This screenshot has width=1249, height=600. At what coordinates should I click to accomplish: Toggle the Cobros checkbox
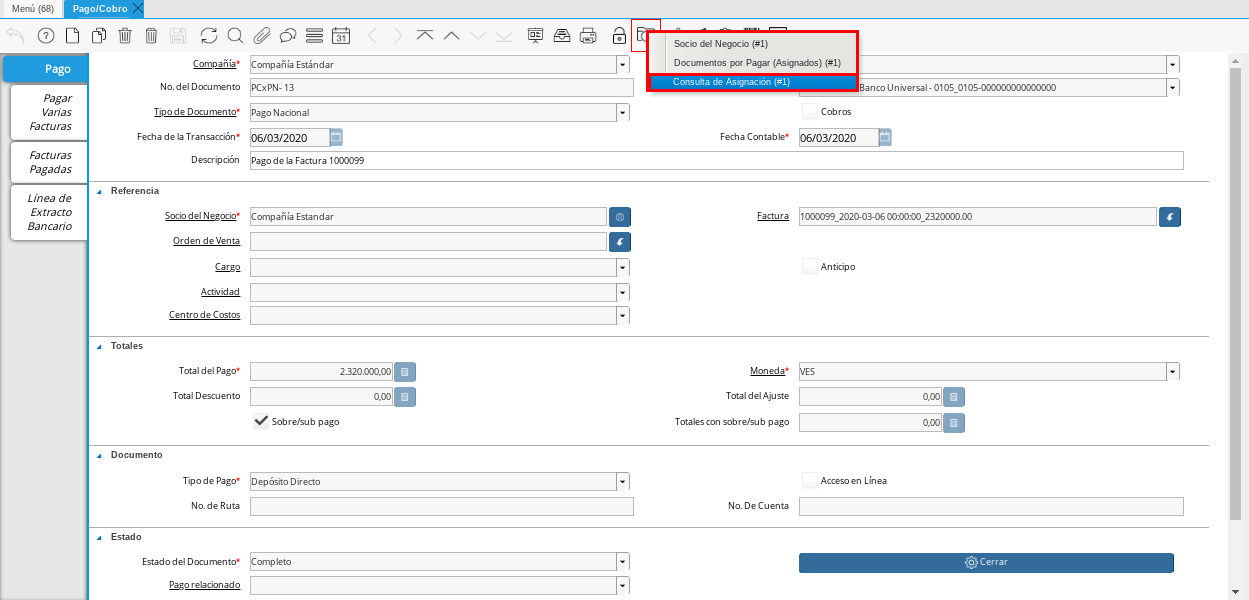tap(810, 111)
